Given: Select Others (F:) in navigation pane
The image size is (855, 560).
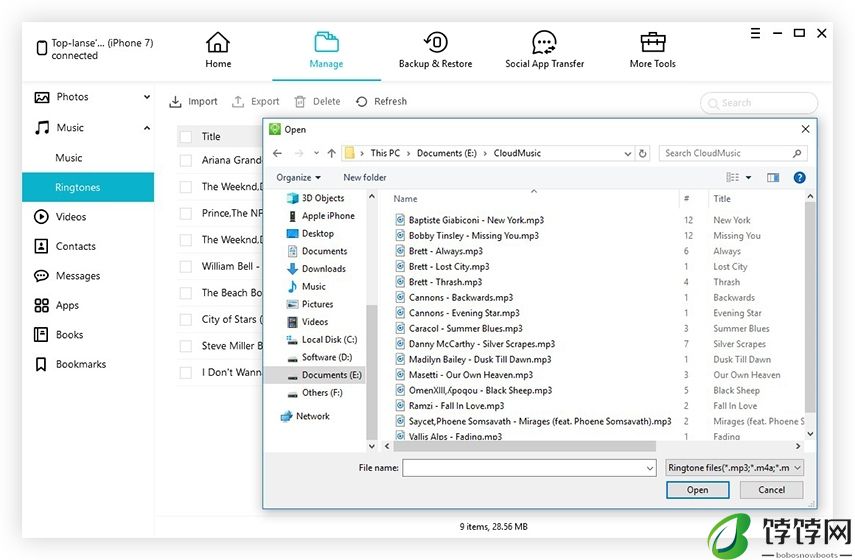Looking at the screenshot, I should tap(315, 393).
